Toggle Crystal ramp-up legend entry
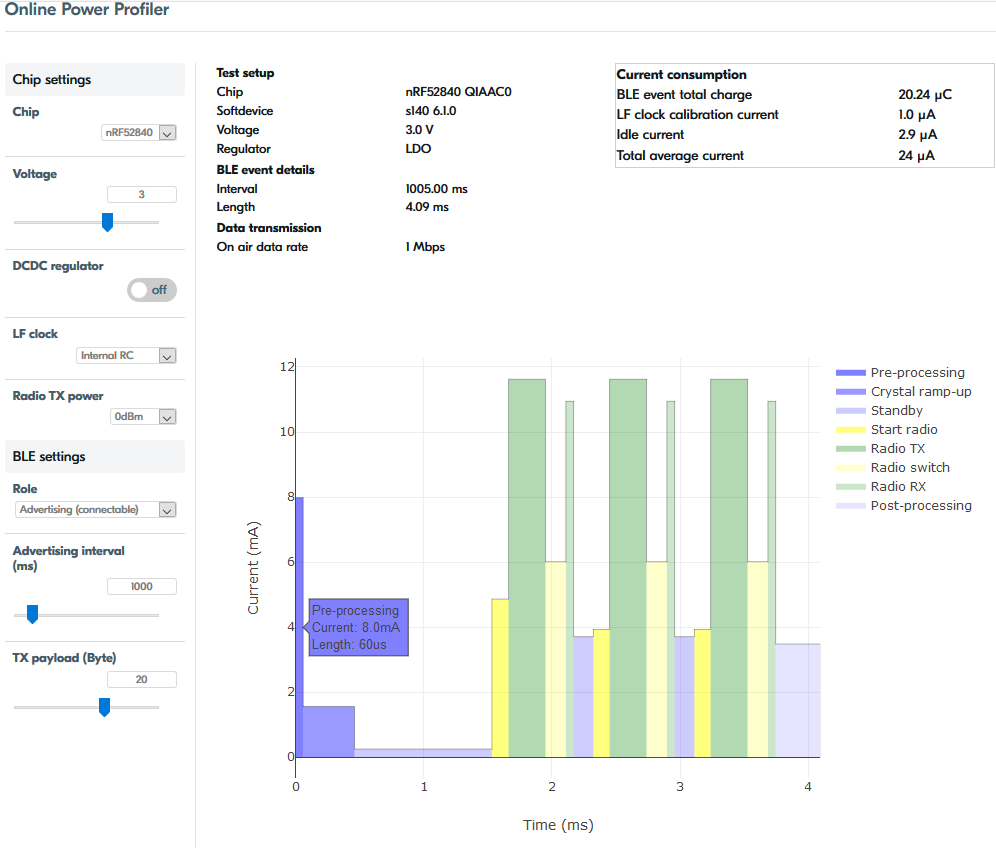 click(920, 391)
